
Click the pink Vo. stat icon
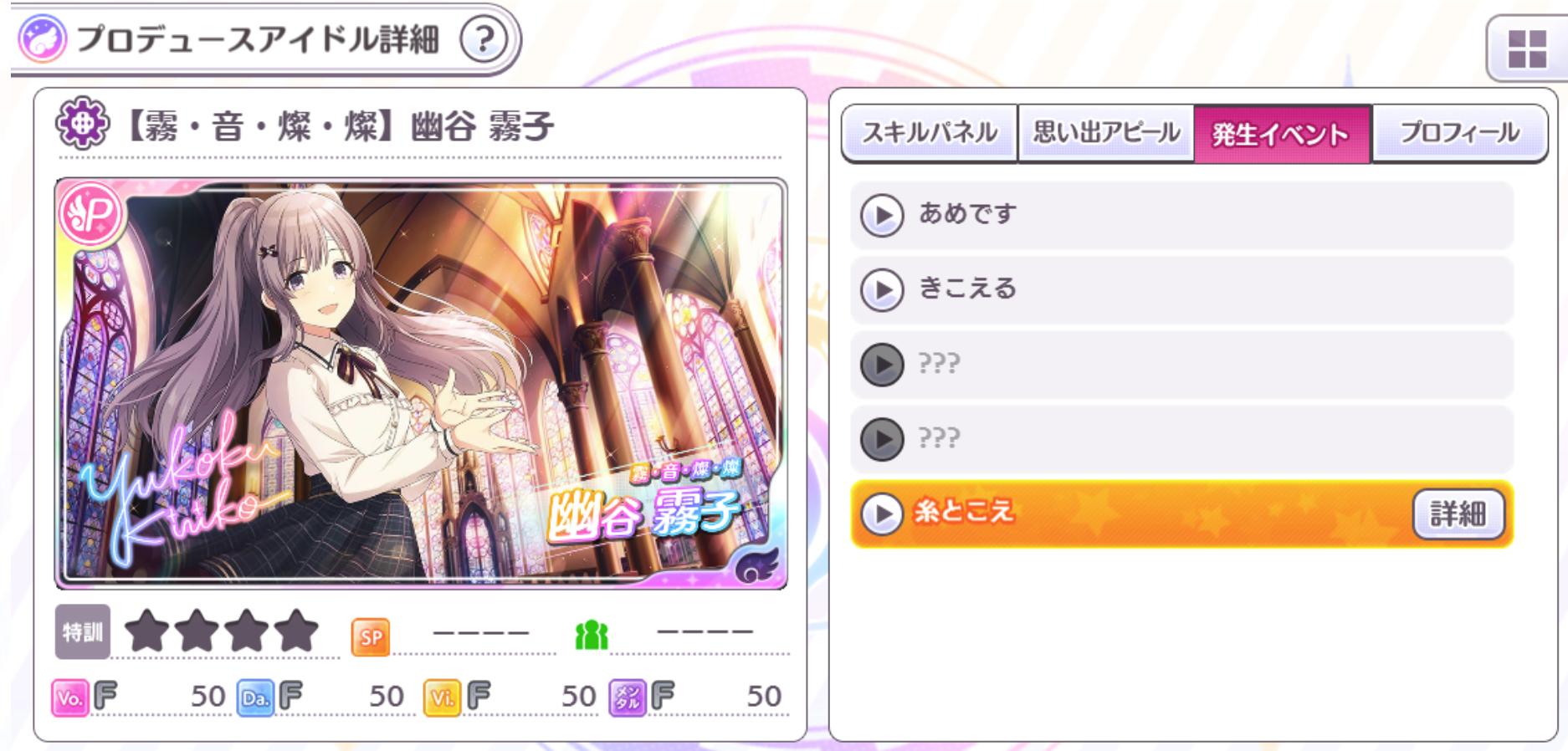(69, 697)
